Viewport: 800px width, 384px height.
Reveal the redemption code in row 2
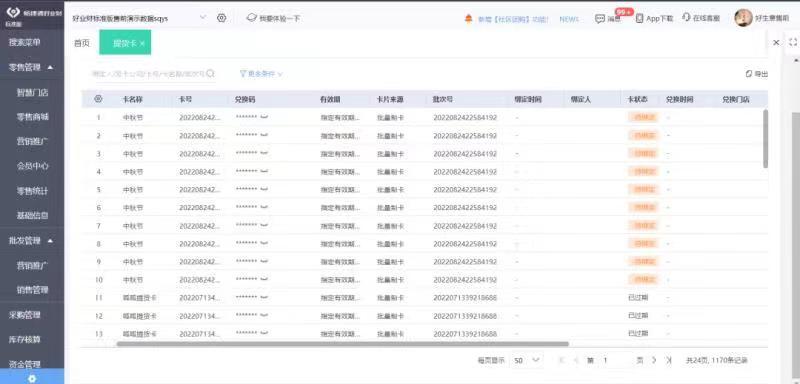[264, 136]
